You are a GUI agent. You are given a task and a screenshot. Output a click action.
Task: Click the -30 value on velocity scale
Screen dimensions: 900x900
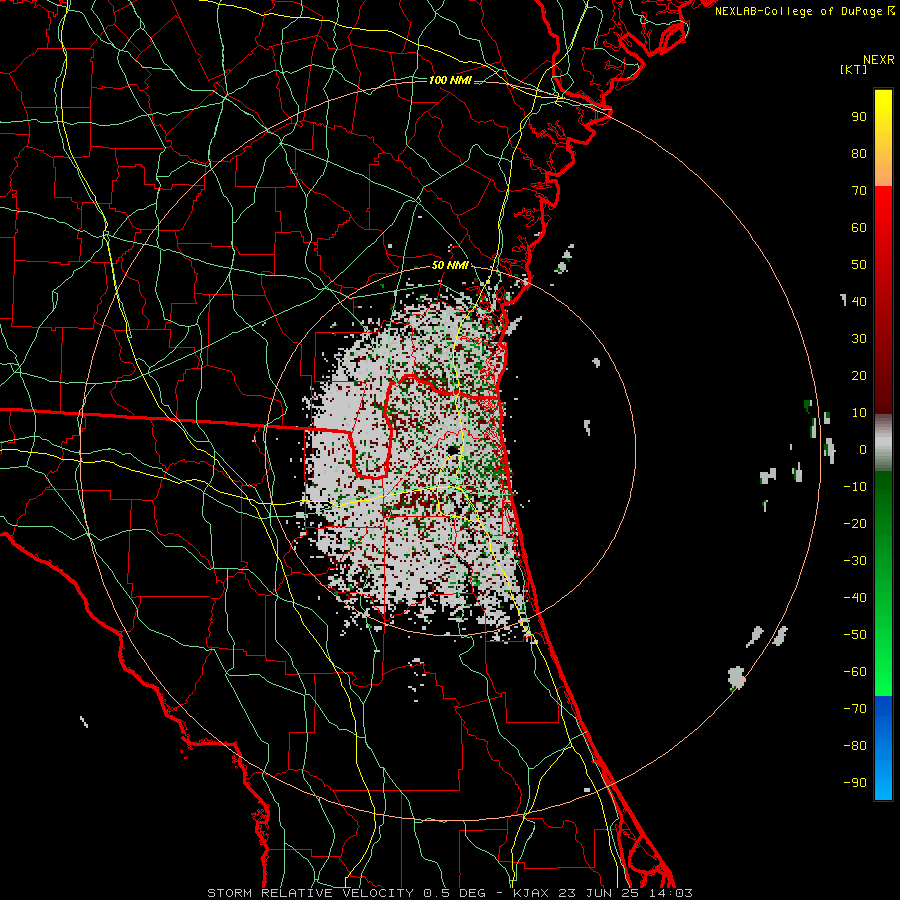(x=855, y=561)
